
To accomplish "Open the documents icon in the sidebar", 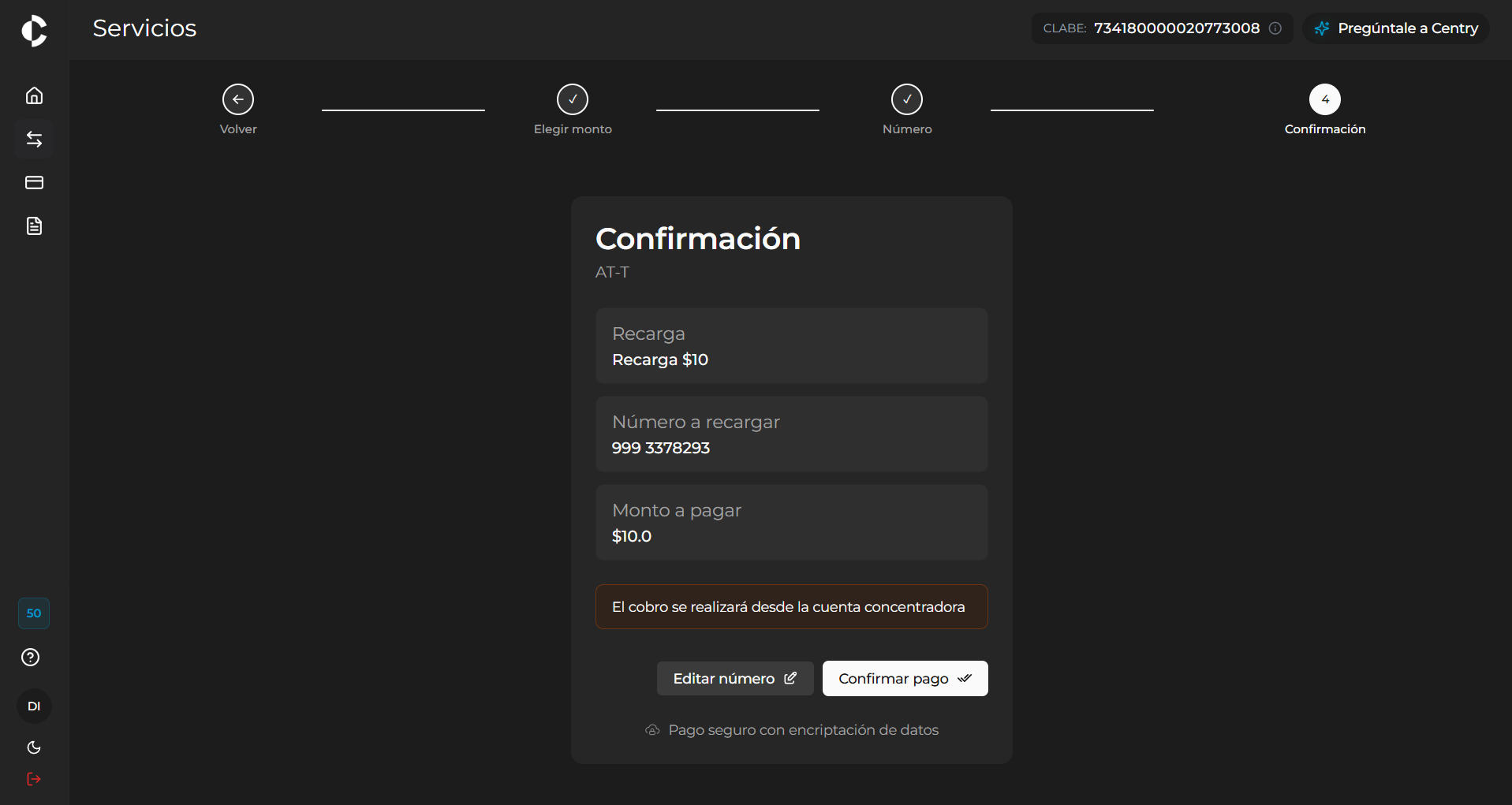I will tap(34, 226).
